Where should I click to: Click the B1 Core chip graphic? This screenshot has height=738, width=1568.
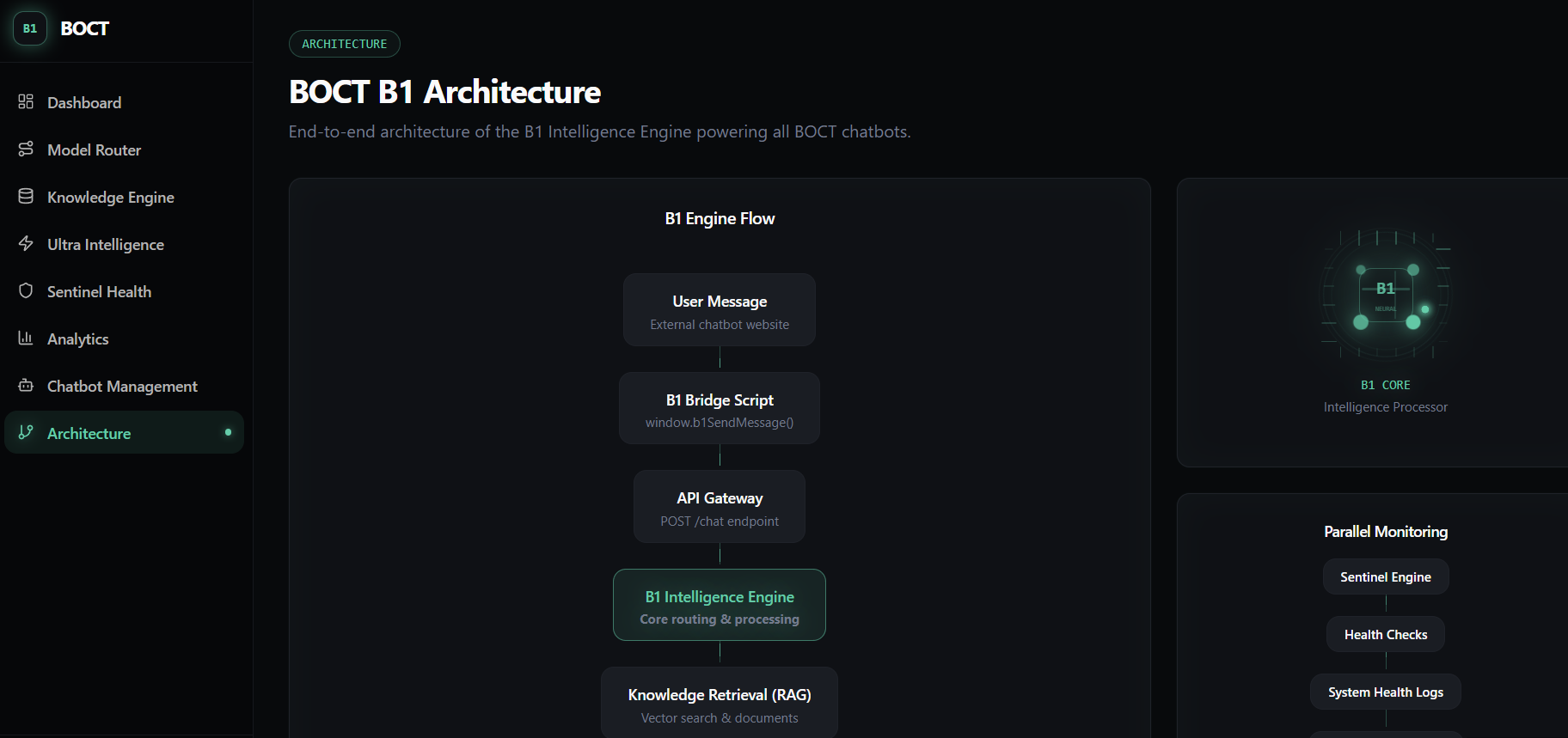pos(1386,295)
